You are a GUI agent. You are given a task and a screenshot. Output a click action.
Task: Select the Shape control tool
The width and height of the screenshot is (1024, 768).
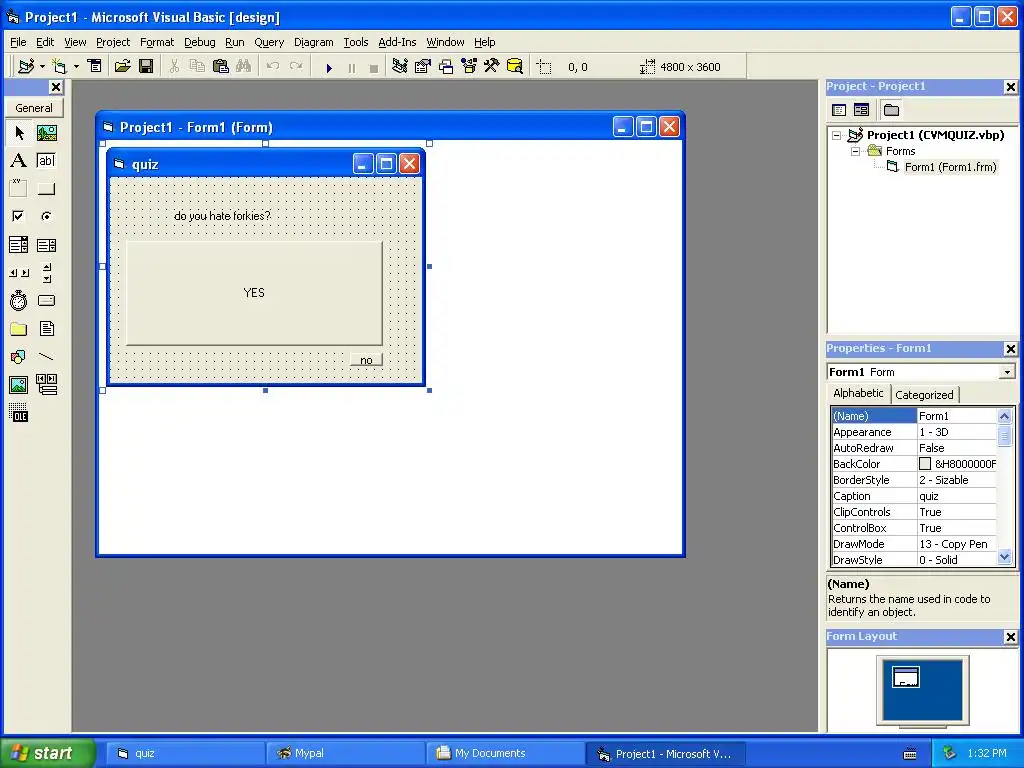pyautogui.click(x=19, y=357)
